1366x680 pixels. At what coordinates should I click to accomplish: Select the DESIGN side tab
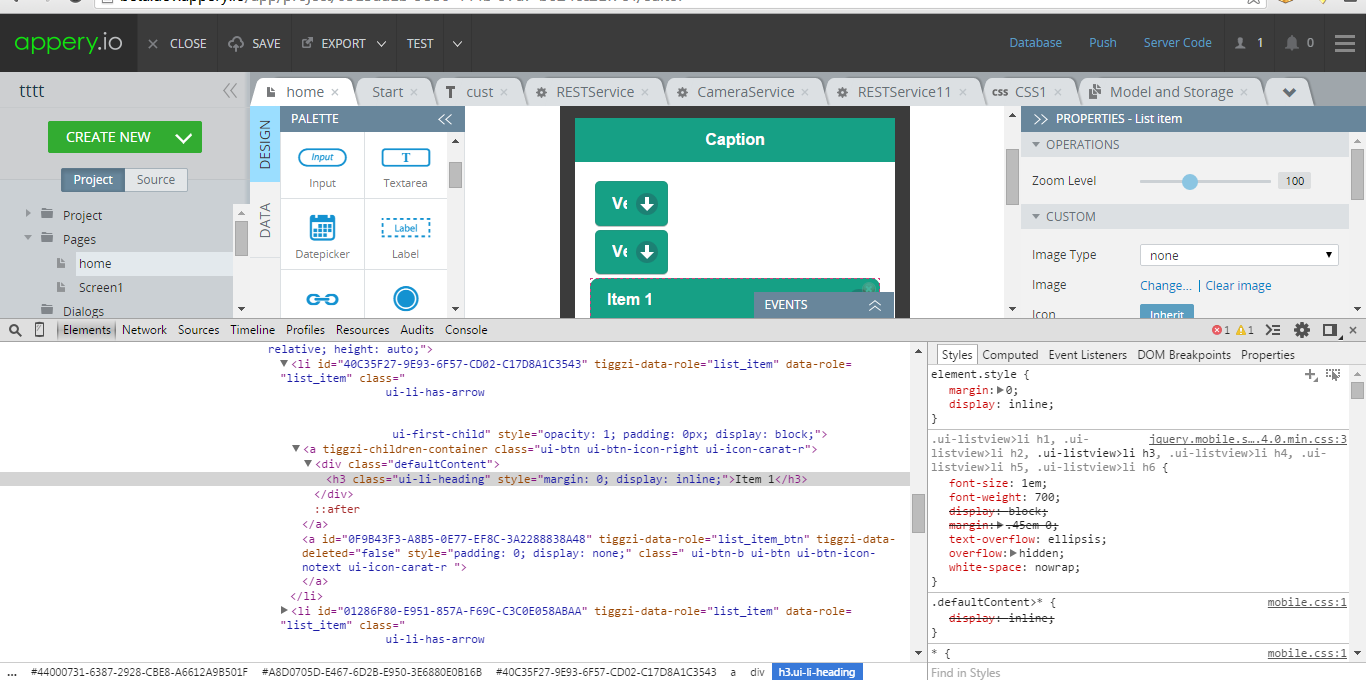pyautogui.click(x=265, y=144)
